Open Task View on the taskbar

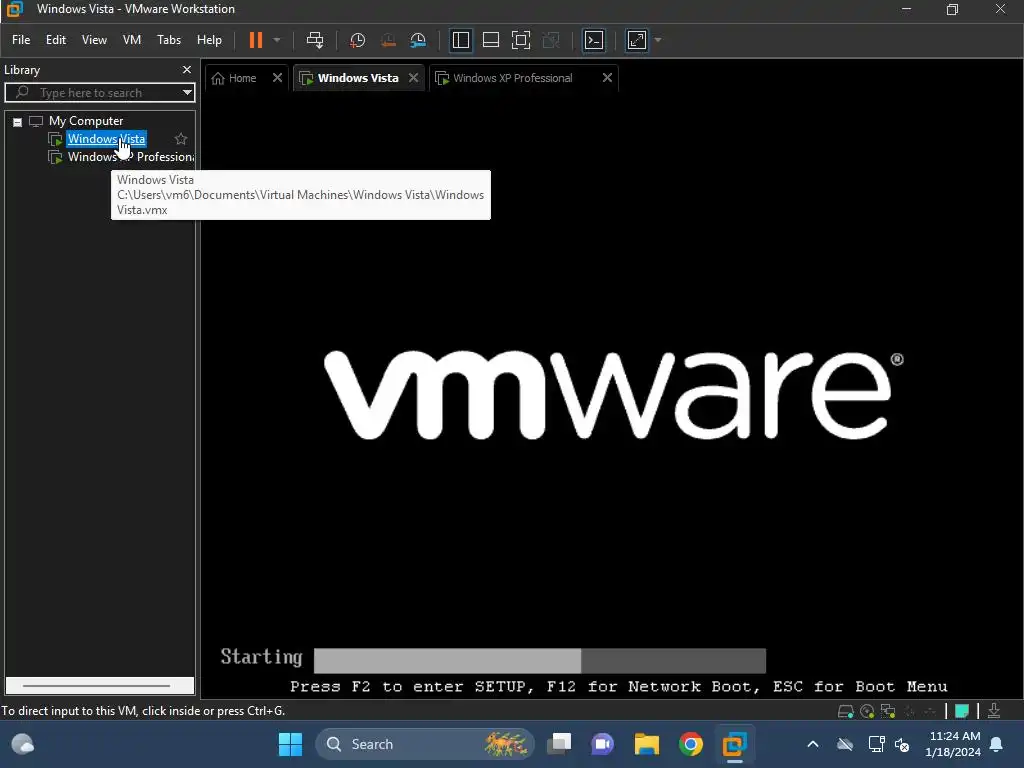click(559, 744)
